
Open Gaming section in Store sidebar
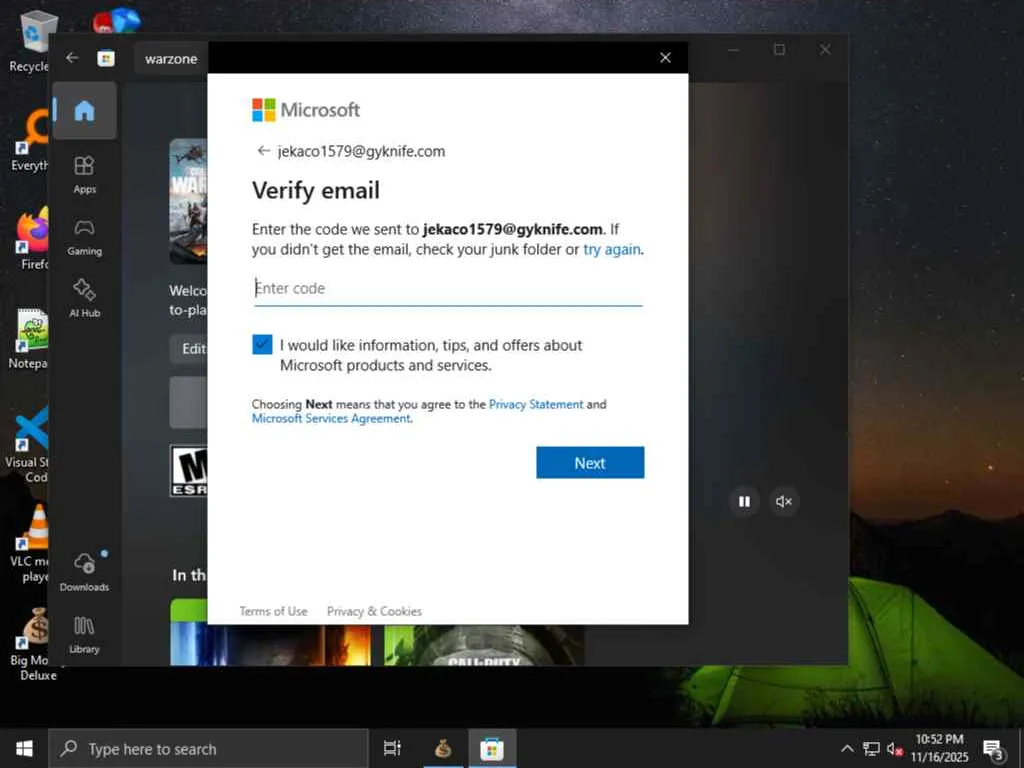point(84,237)
